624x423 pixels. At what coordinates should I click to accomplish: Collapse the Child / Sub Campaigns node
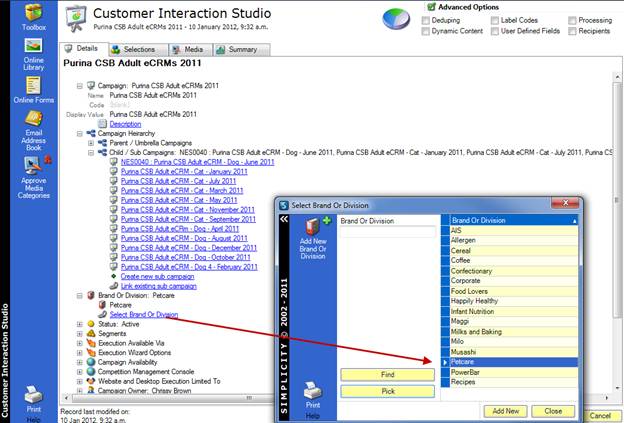pos(91,152)
